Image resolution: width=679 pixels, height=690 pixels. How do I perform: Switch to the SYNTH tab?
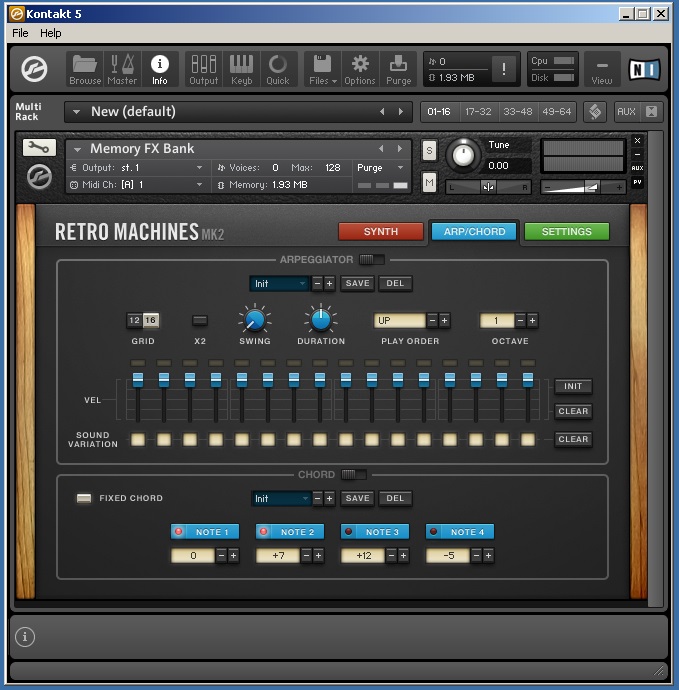click(x=380, y=232)
